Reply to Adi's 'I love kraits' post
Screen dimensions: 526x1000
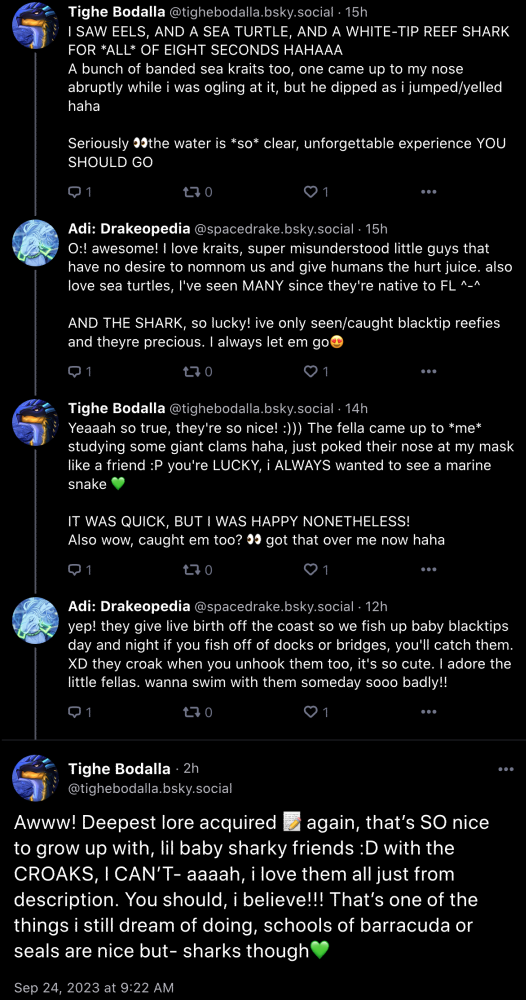click(x=80, y=371)
